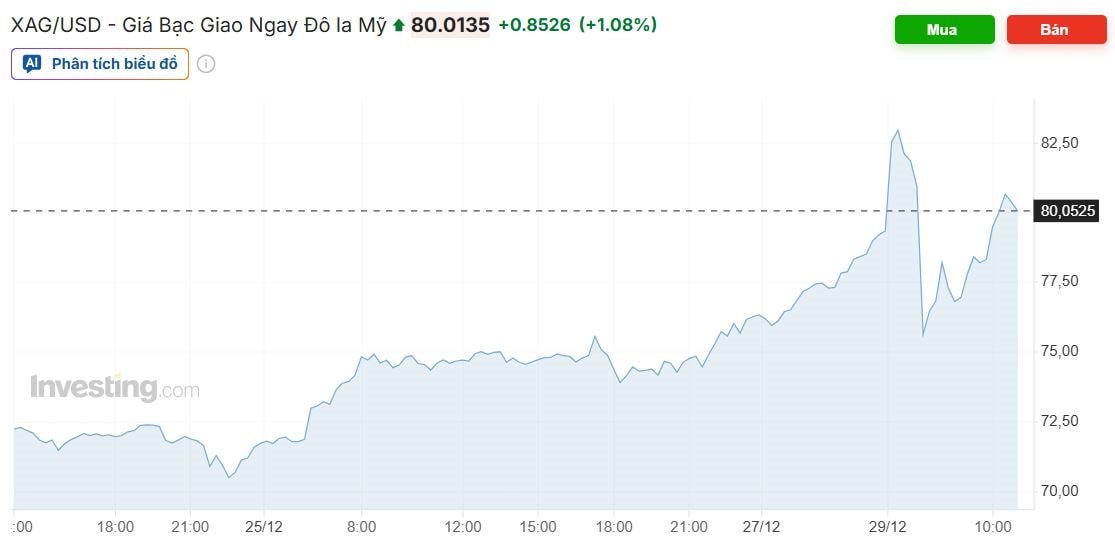Click the 80.0135 price in the header
The image size is (1115, 555).
(x=450, y=26)
